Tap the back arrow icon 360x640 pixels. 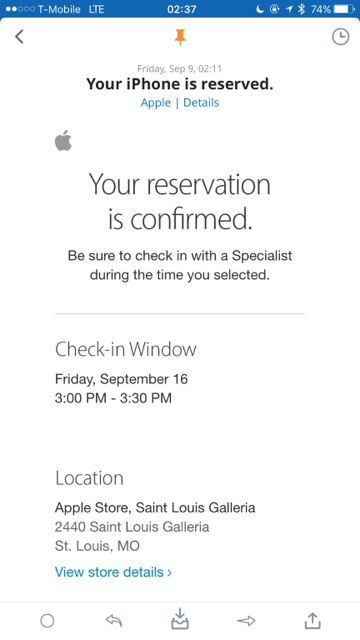click(x=19, y=37)
